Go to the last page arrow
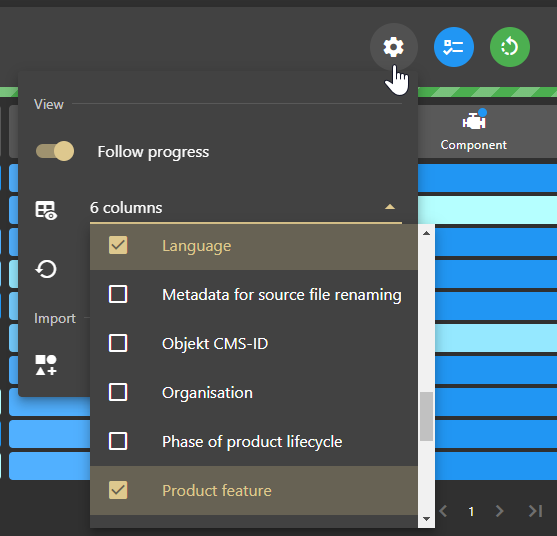This screenshot has height=536, width=557. point(535,511)
